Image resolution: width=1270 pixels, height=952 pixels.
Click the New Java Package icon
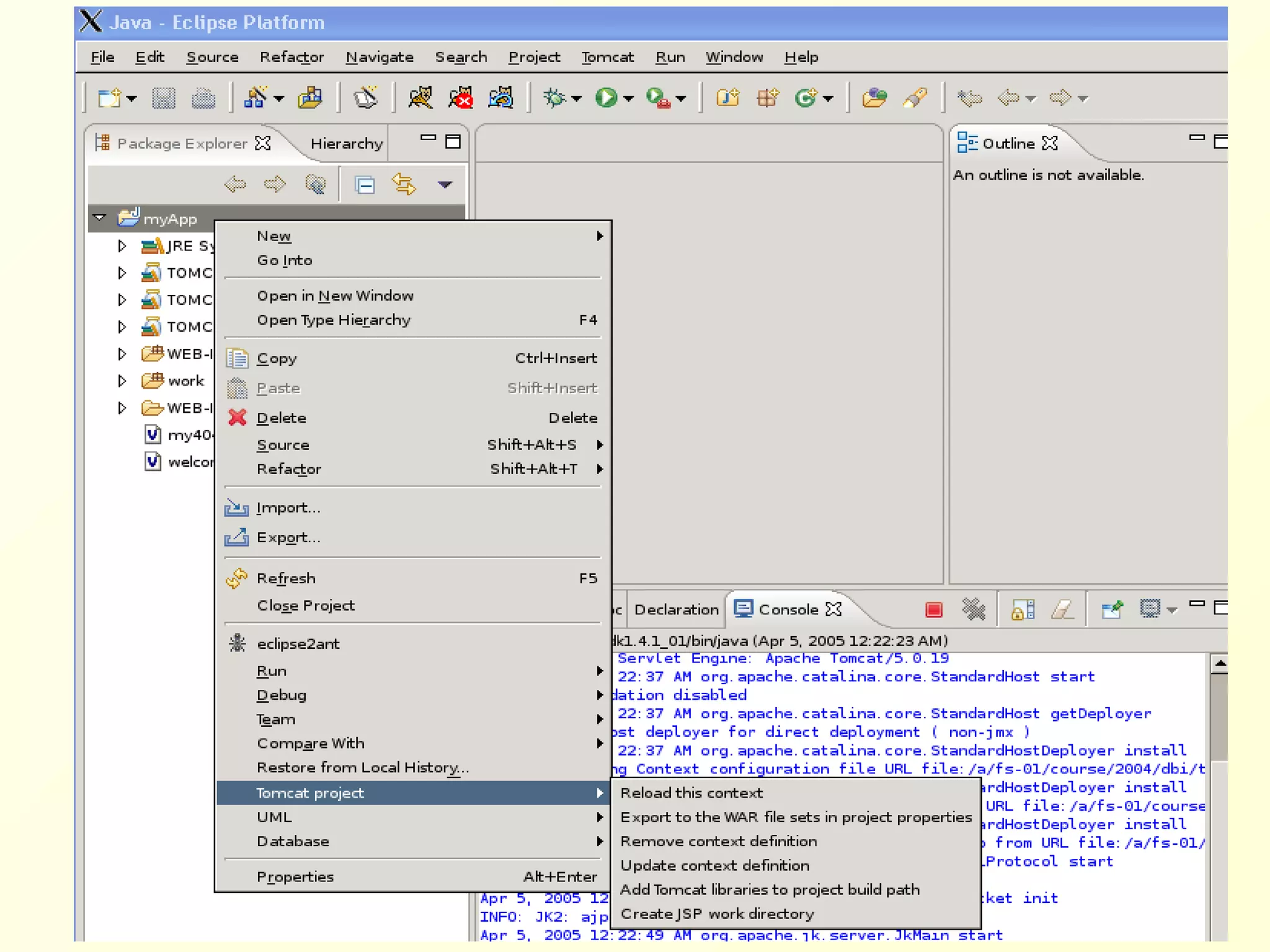pos(768,98)
